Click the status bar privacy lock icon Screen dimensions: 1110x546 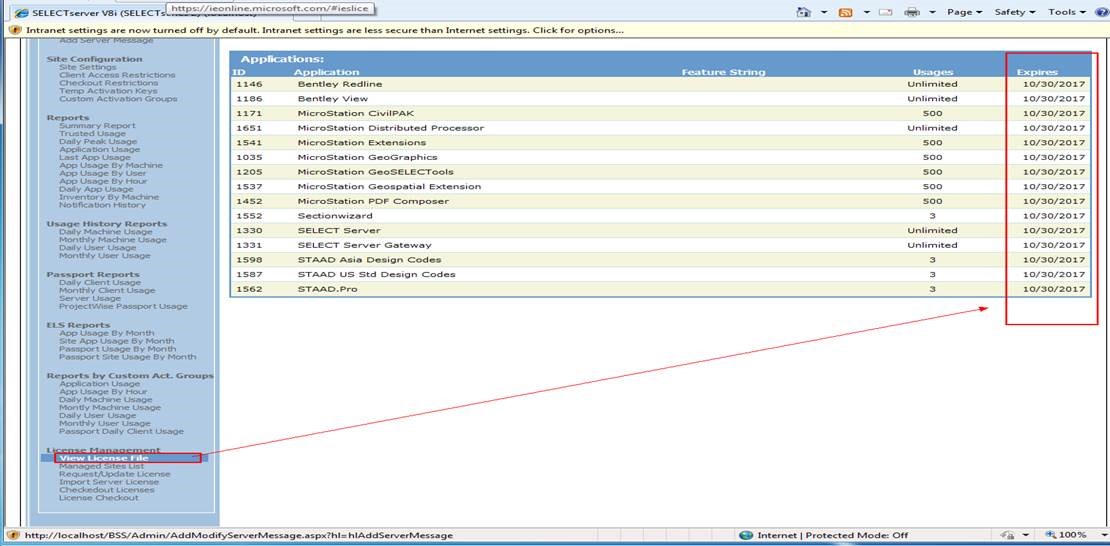(x=1008, y=535)
